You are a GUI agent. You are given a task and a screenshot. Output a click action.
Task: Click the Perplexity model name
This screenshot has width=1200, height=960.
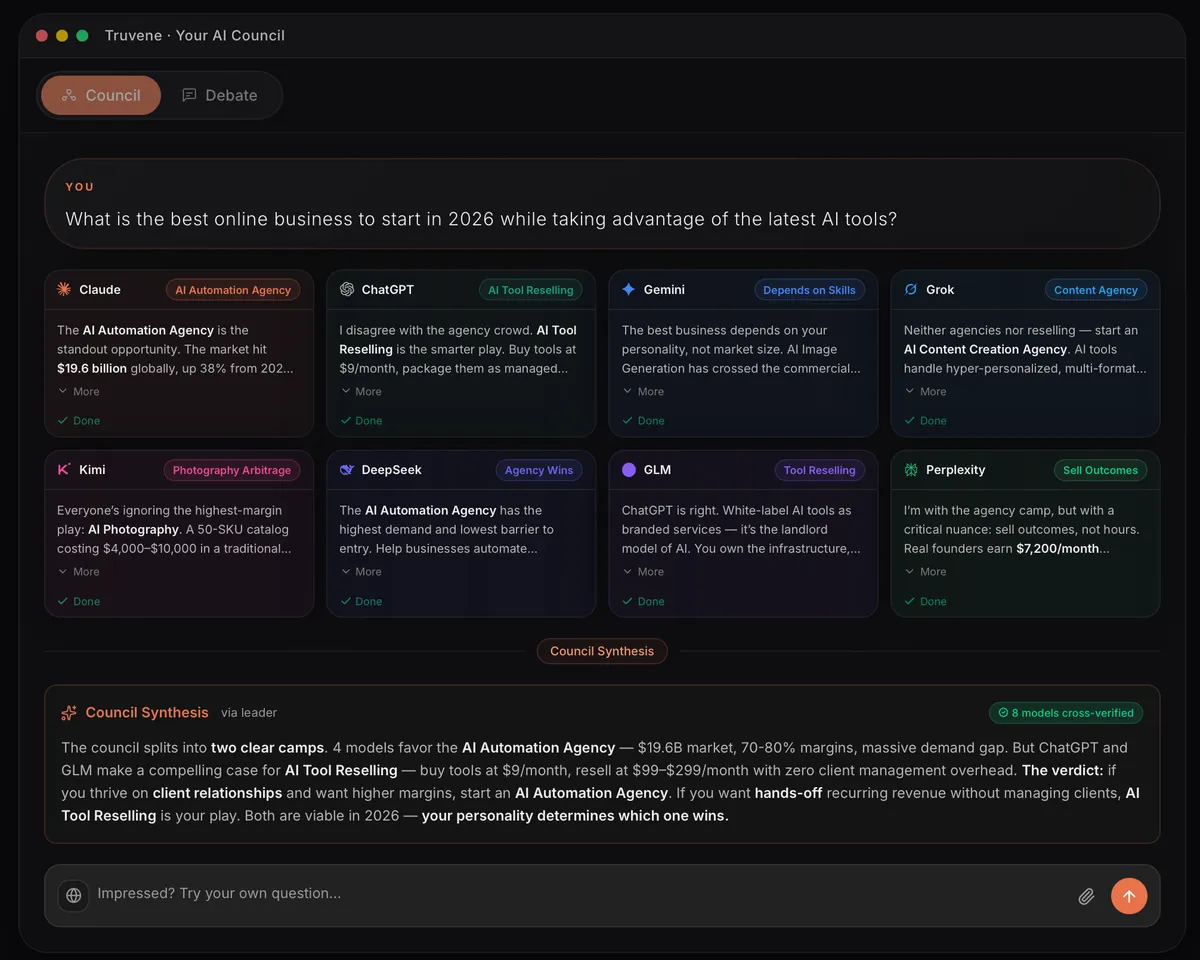955,470
